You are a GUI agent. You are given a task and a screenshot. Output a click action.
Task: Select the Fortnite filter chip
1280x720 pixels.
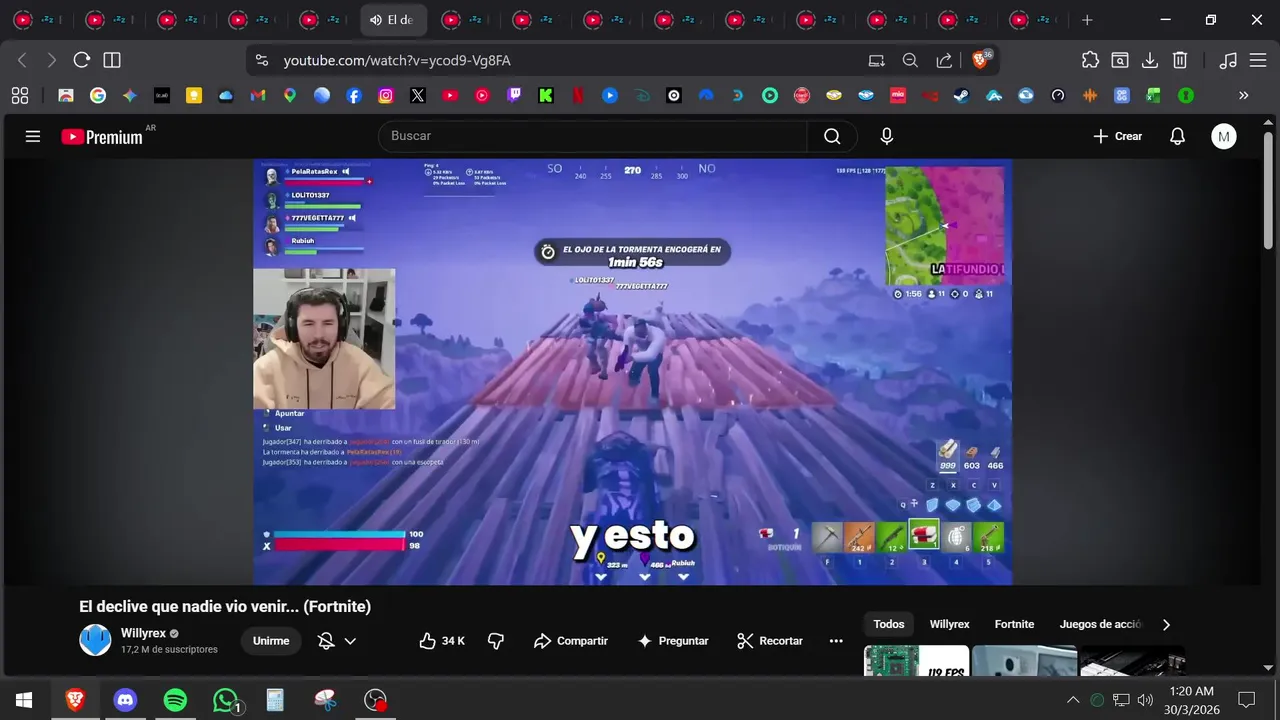click(x=1014, y=624)
